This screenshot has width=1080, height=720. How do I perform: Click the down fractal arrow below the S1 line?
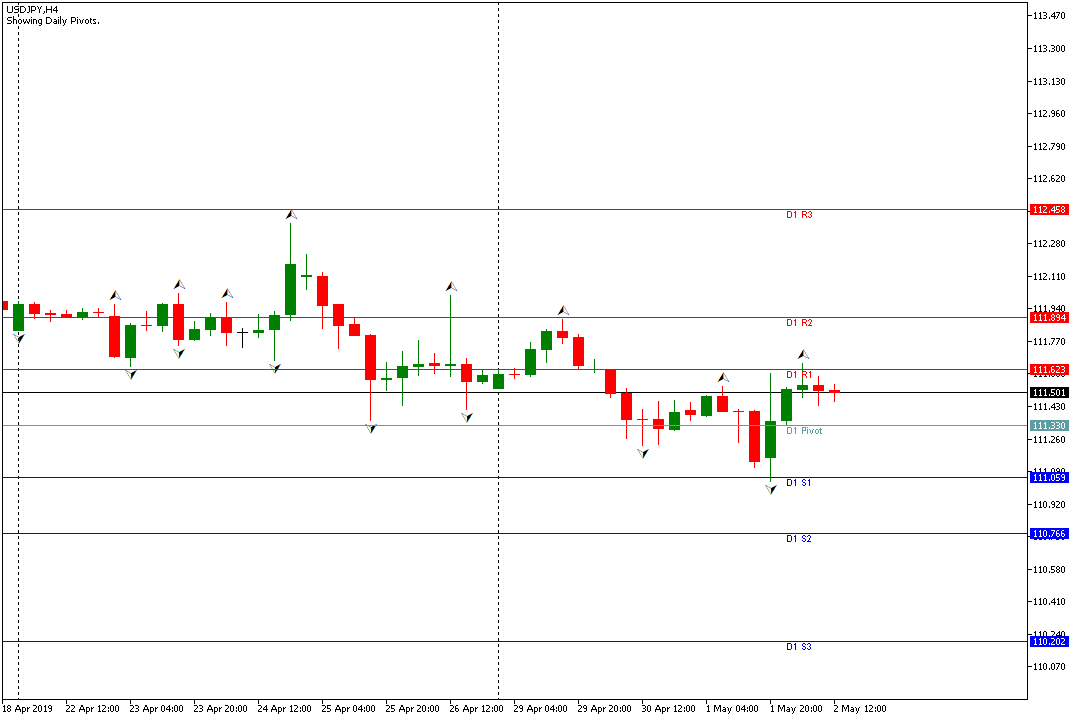770,489
